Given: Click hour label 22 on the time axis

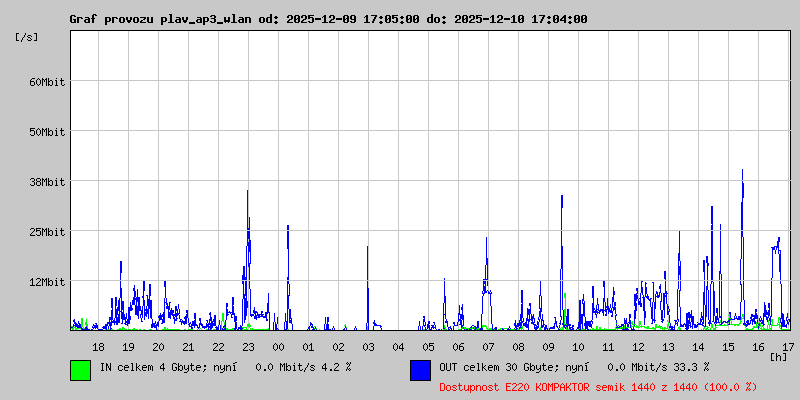Looking at the screenshot, I should pyautogui.click(x=218, y=347).
